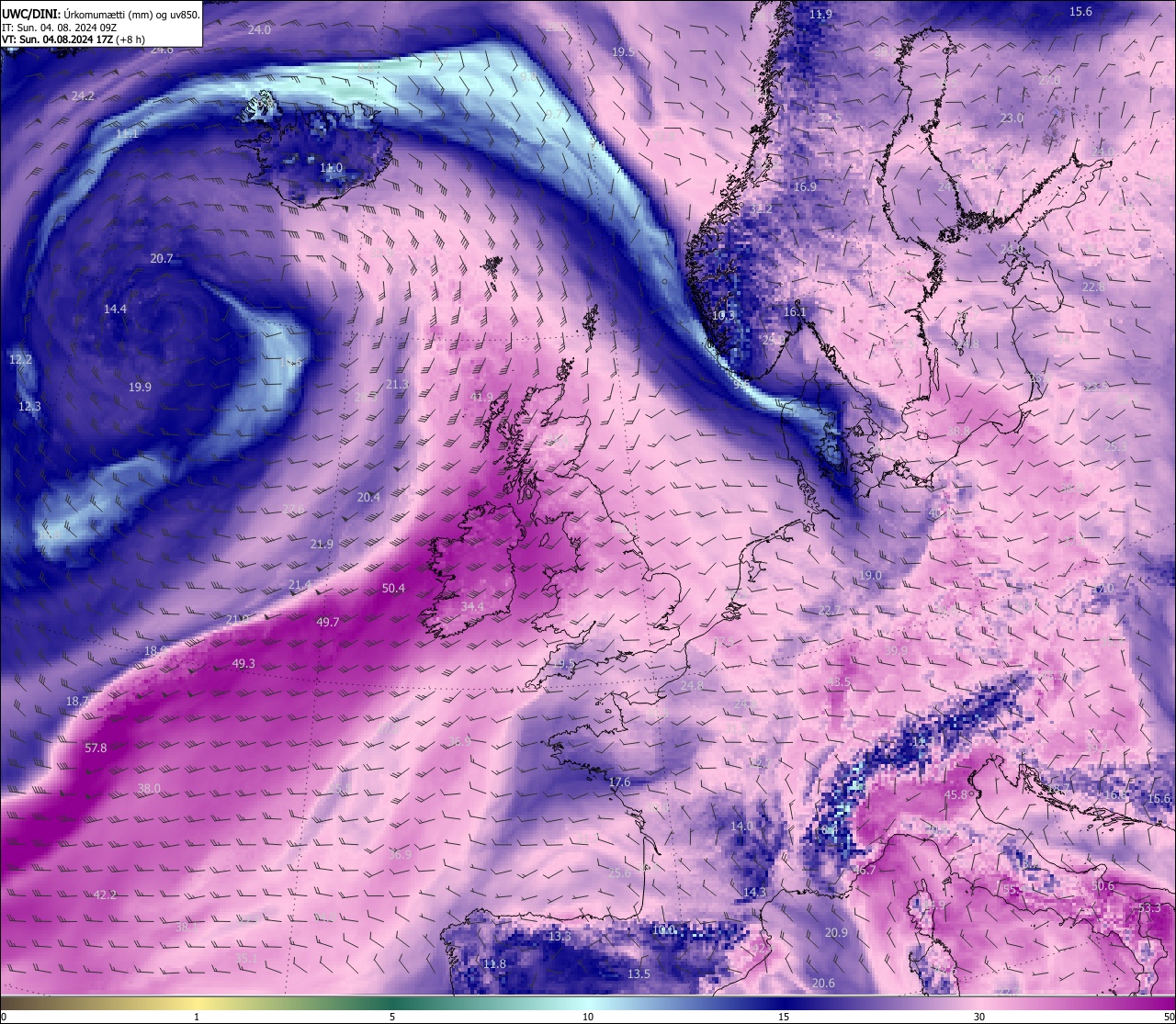Viewport: 1176px width, 1024px height.
Task: Click the 36.7 map value
Action: pos(865,870)
